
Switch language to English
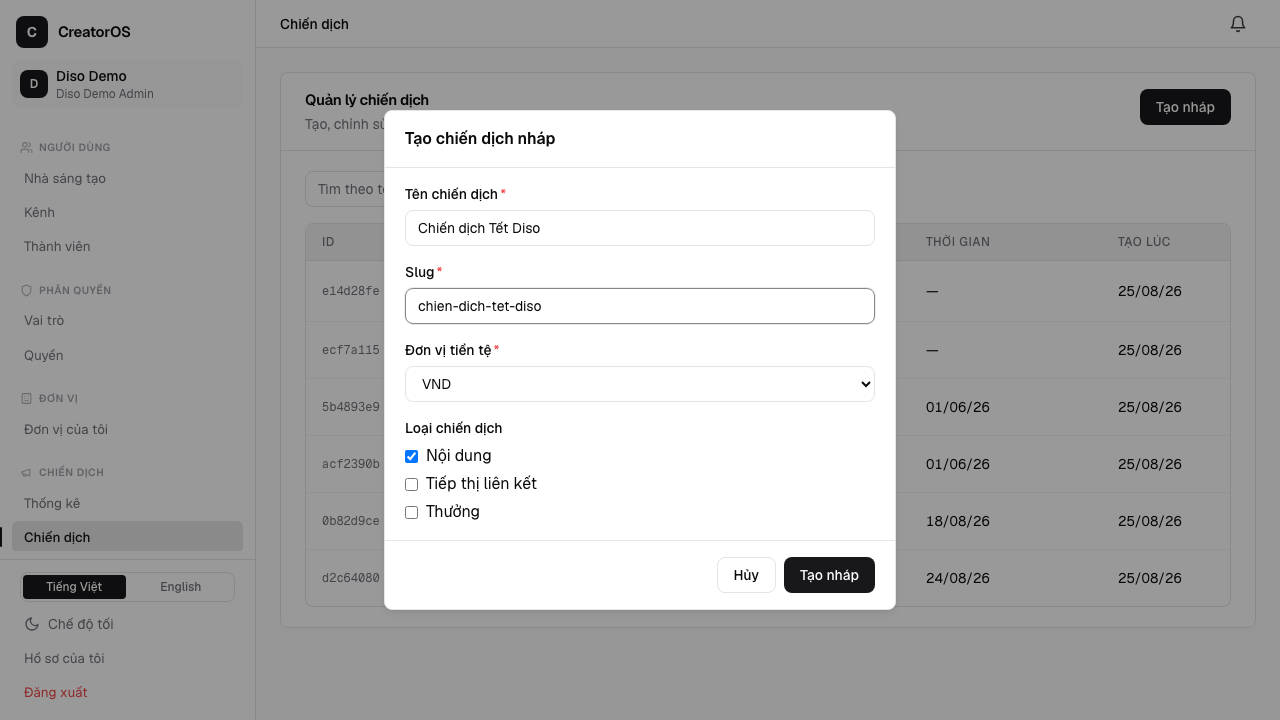point(181,587)
